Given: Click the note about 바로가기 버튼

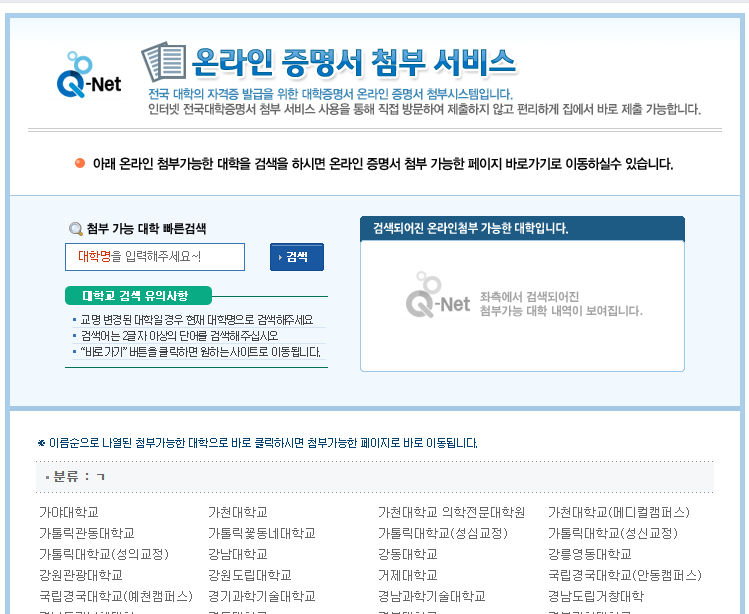Looking at the screenshot, I should click(x=200, y=352).
